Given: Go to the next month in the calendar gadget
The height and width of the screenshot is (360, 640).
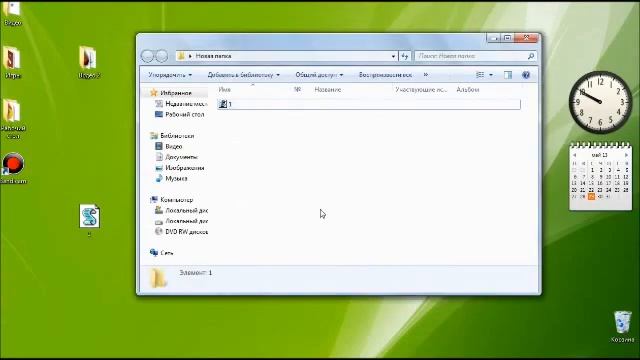Looking at the screenshot, I should 626,155.
